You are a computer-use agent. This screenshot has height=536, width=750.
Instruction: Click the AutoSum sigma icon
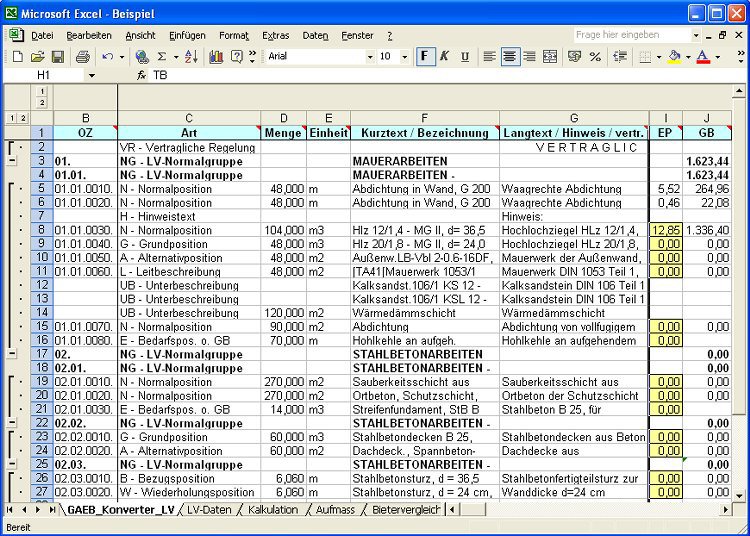tap(162, 57)
